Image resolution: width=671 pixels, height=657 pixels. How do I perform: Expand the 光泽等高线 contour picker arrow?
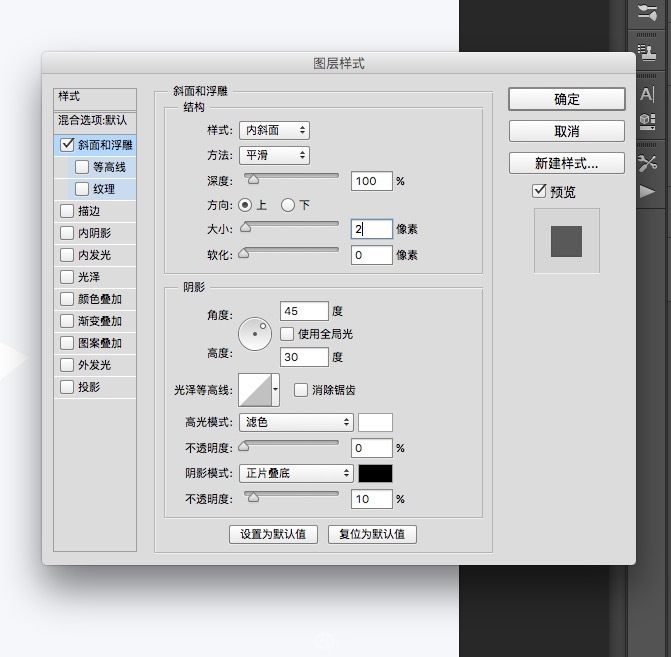click(x=276, y=389)
